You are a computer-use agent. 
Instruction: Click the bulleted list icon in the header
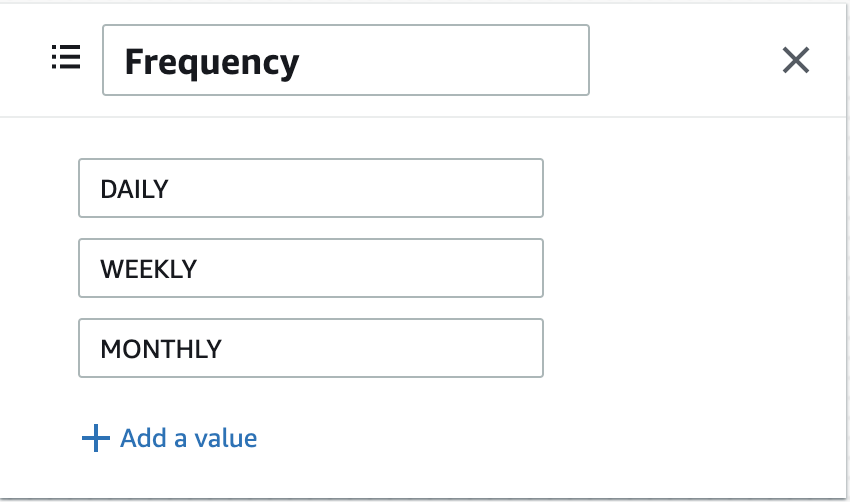tap(66, 57)
